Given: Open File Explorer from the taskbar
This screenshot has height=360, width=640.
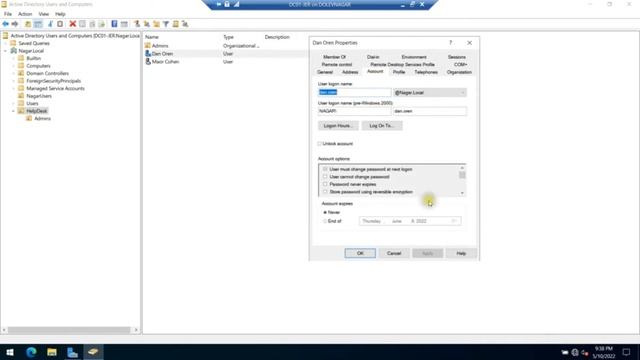Looking at the screenshot, I should 52,352.
